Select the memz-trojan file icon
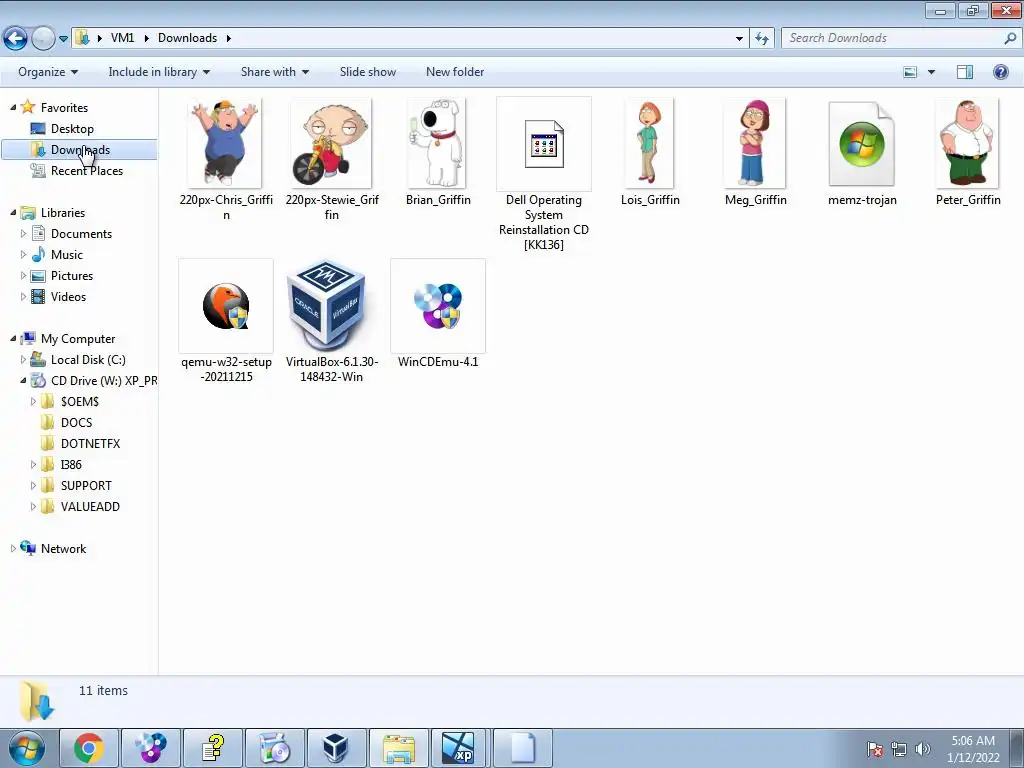The height and width of the screenshot is (768, 1024). pos(861,144)
